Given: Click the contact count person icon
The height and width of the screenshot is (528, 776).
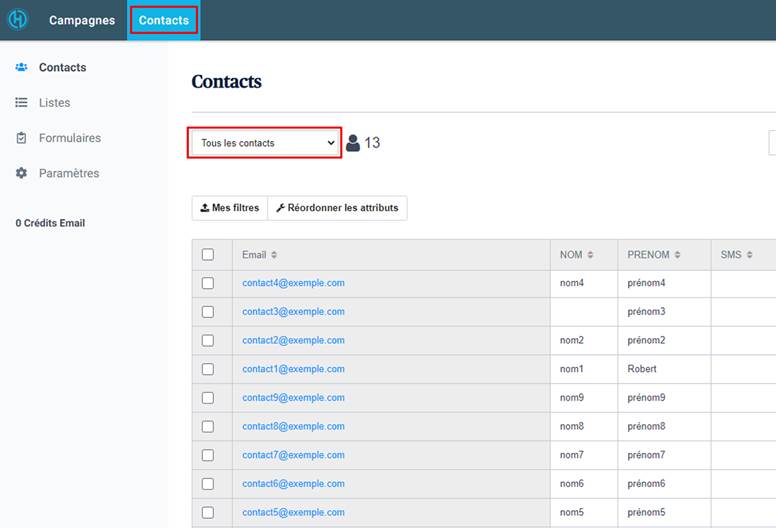Looking at the screenshot, I should tap(353, 143).
